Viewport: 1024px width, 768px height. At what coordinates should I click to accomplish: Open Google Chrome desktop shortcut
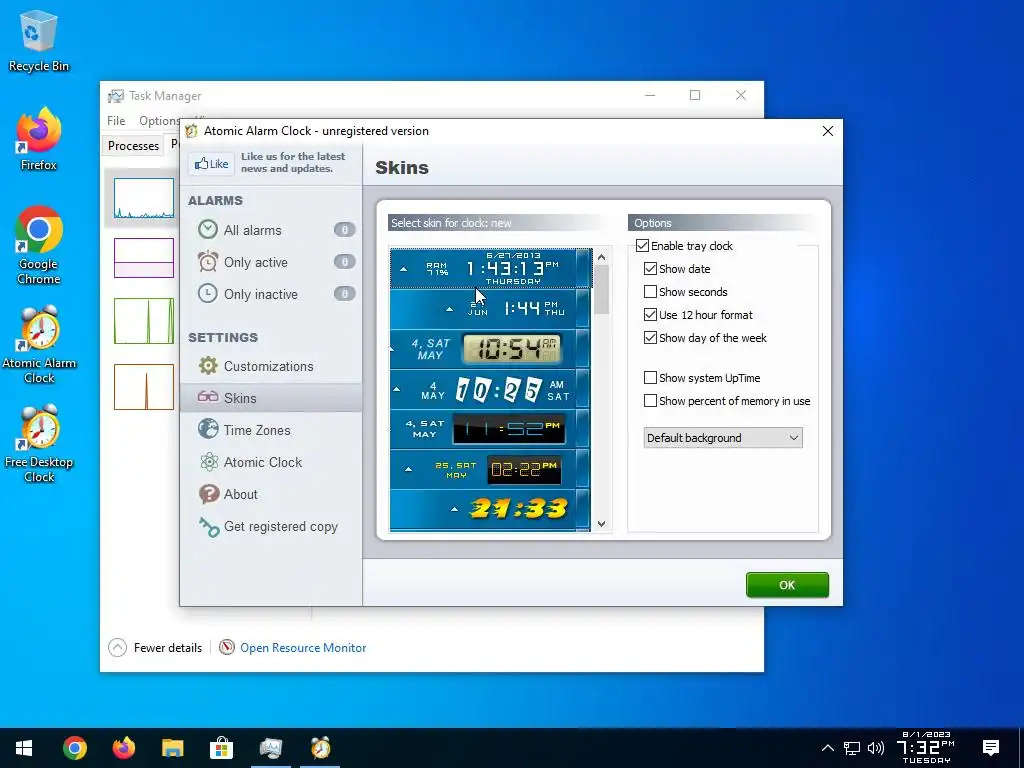[39, 246]
